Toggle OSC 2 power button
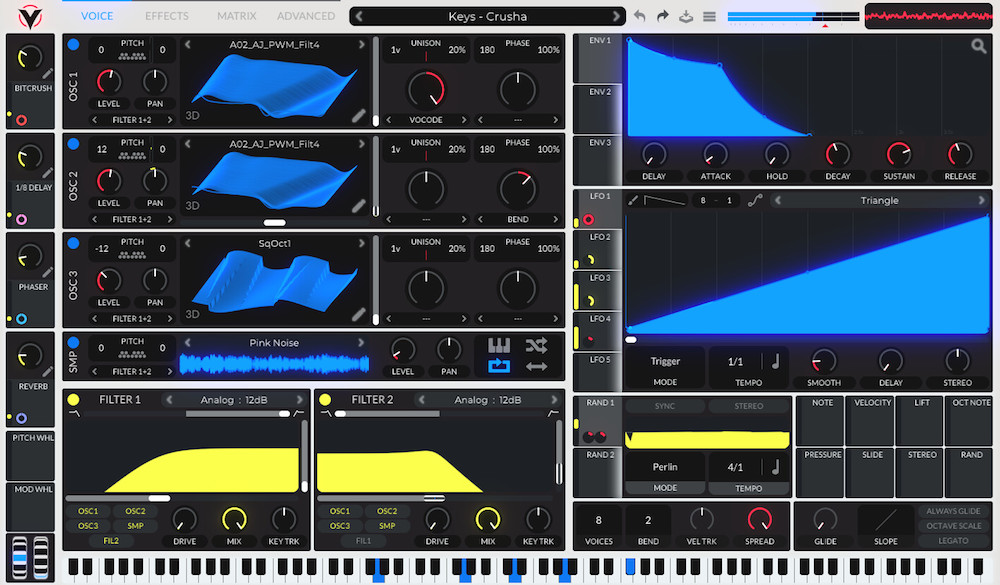 73,144
